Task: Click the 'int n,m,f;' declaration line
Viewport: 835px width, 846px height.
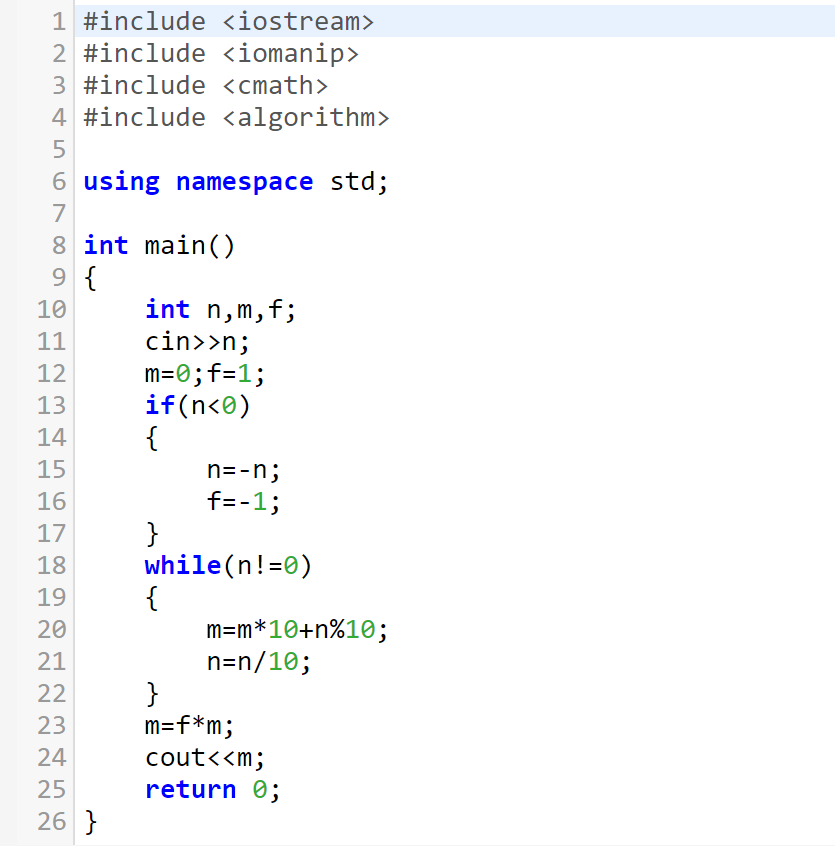Action: coord(221,310)
